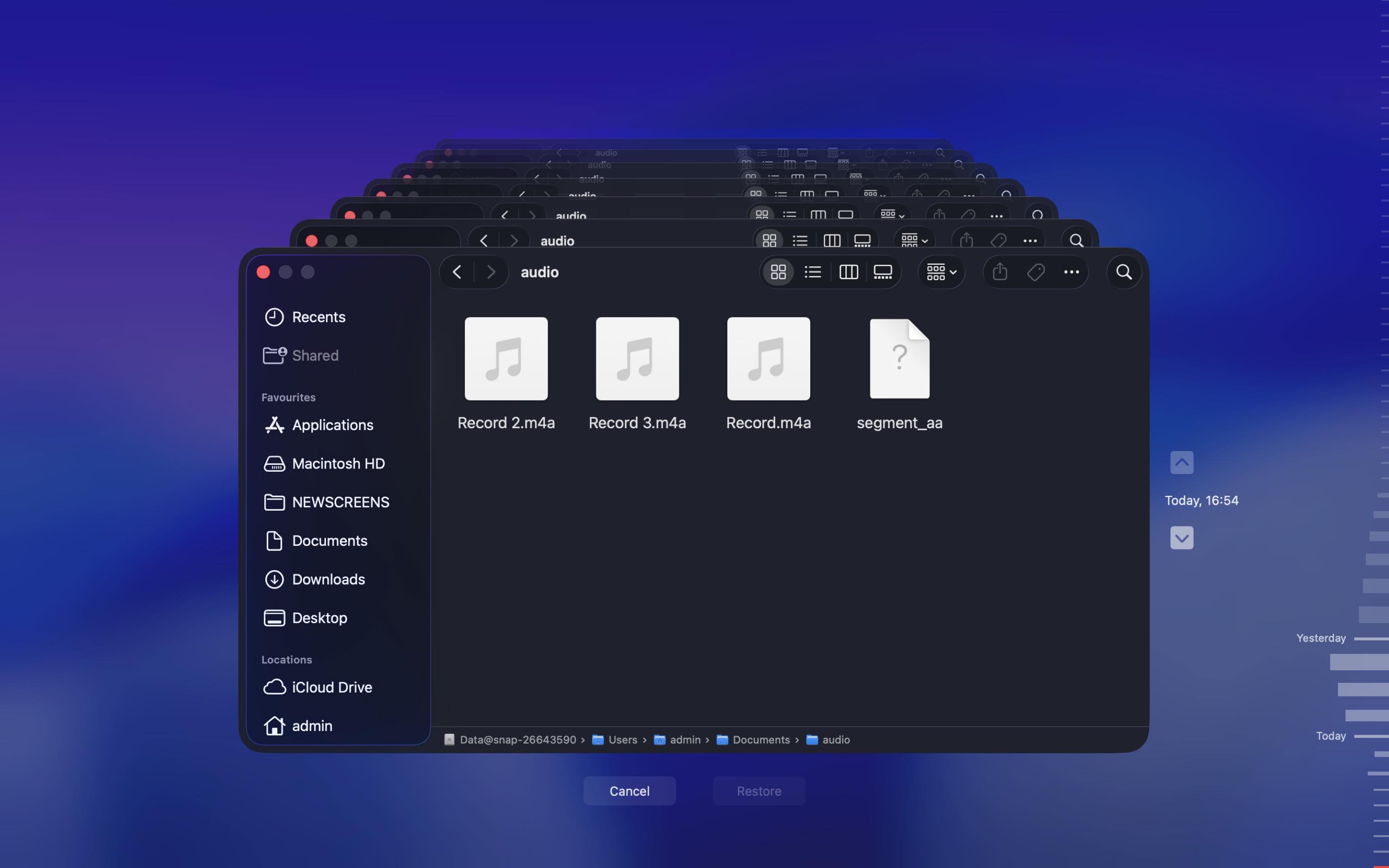The width and height of the screenshot is (1389, 868).
Task: Go to earlier backup with up arrow
Action: (x=1181, y=462)
